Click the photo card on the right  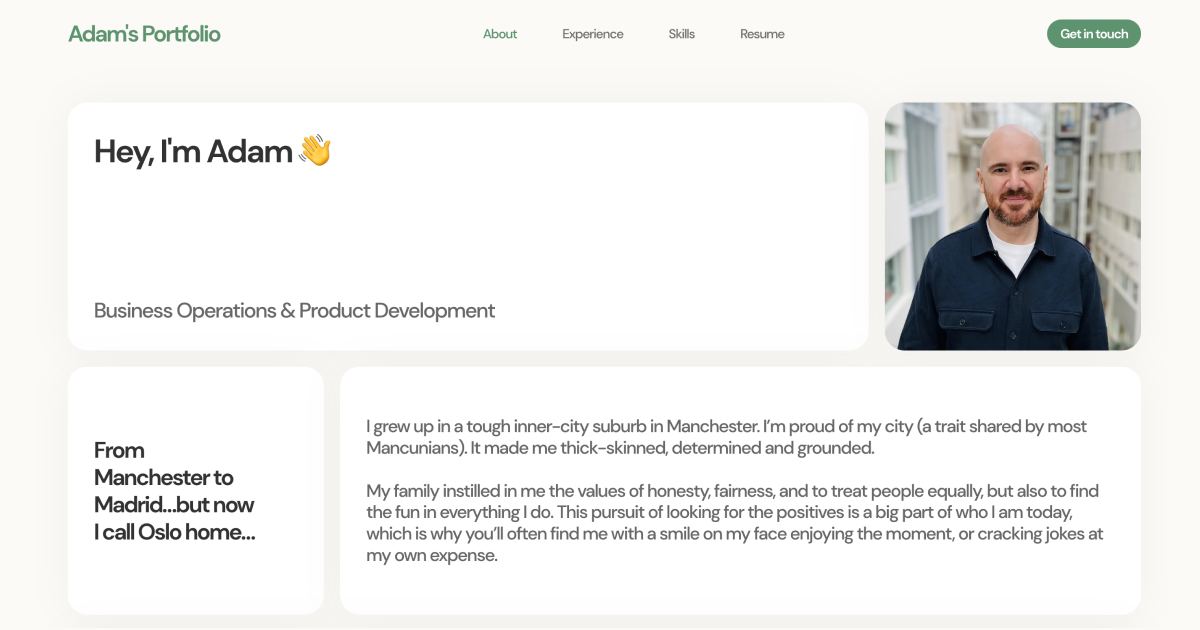pos(1012,226)
